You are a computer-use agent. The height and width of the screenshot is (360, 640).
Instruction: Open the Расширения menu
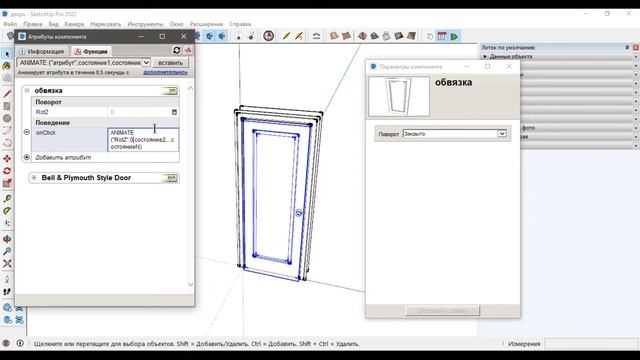206,24
